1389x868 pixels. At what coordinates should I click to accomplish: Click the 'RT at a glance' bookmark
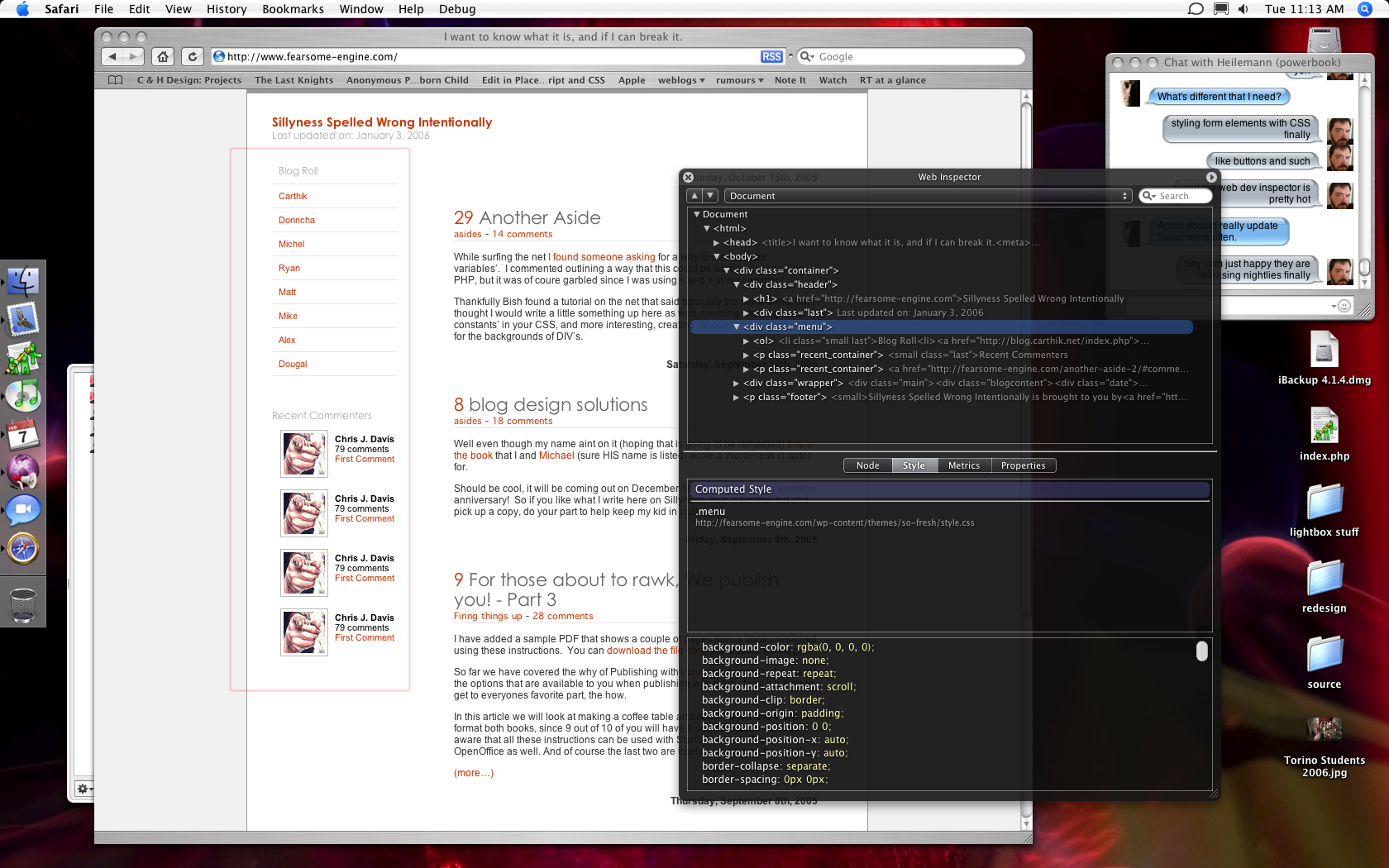point(893,80)
